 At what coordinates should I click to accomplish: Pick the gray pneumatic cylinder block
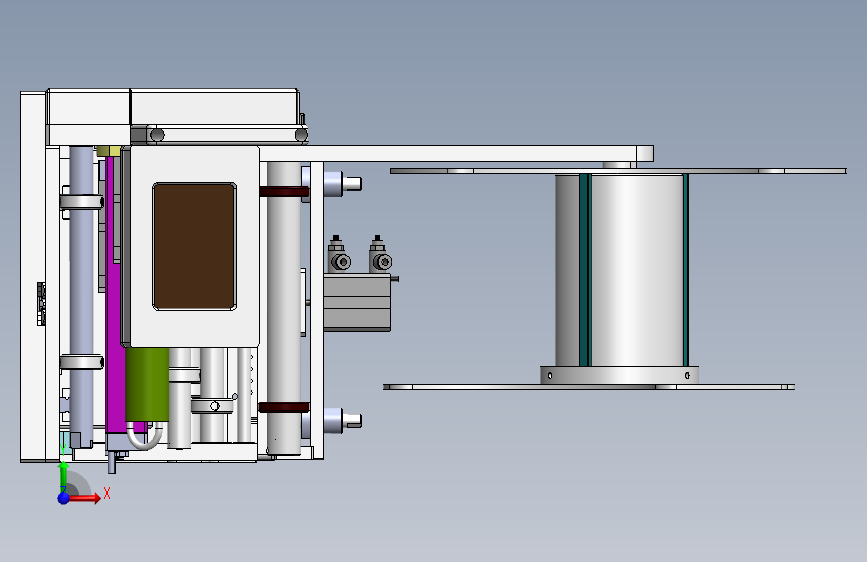coord(357,303)
